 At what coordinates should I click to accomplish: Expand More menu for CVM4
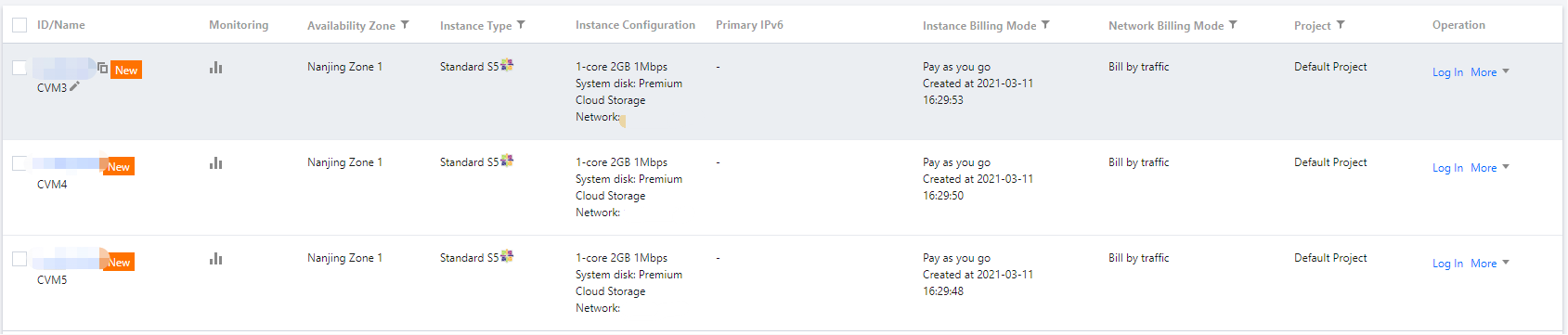coord(1489,168)
